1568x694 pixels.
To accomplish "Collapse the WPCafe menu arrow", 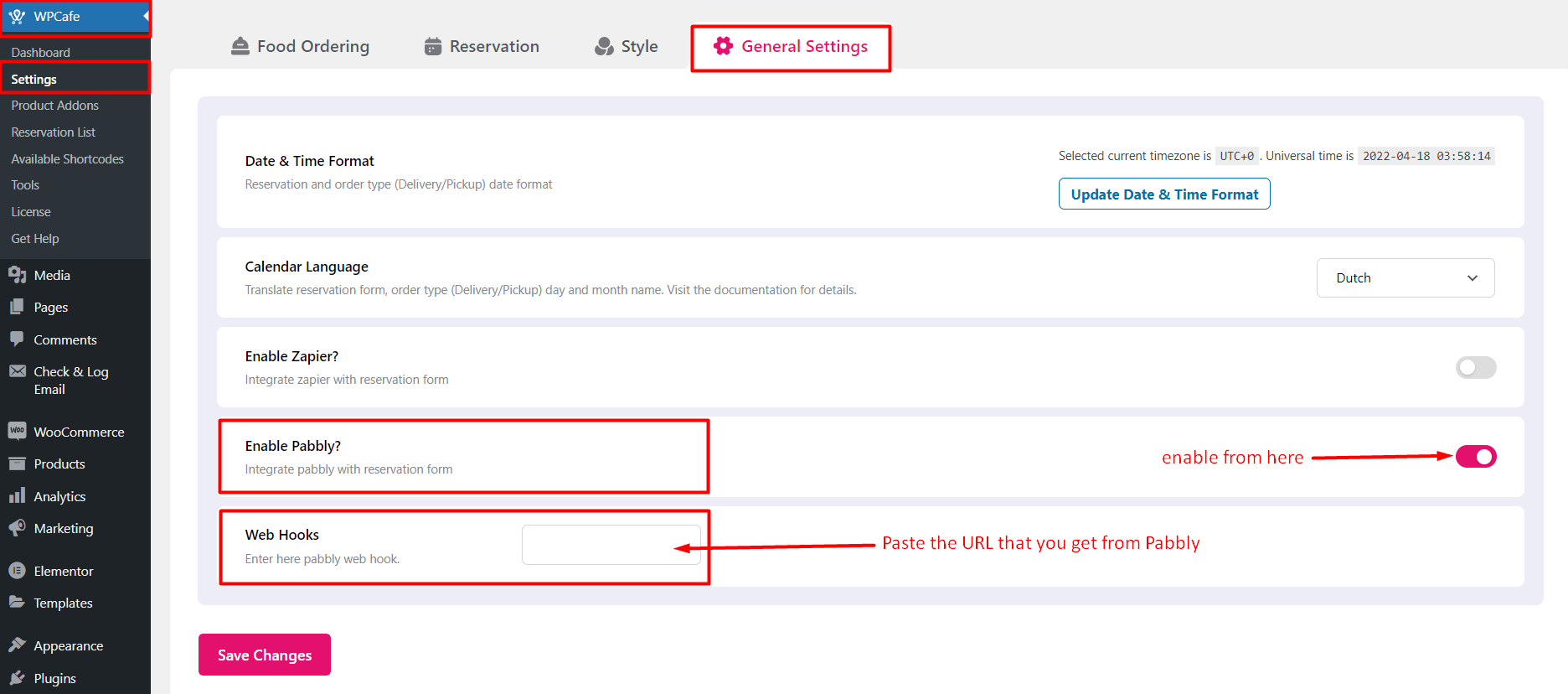I will [146, 17].
